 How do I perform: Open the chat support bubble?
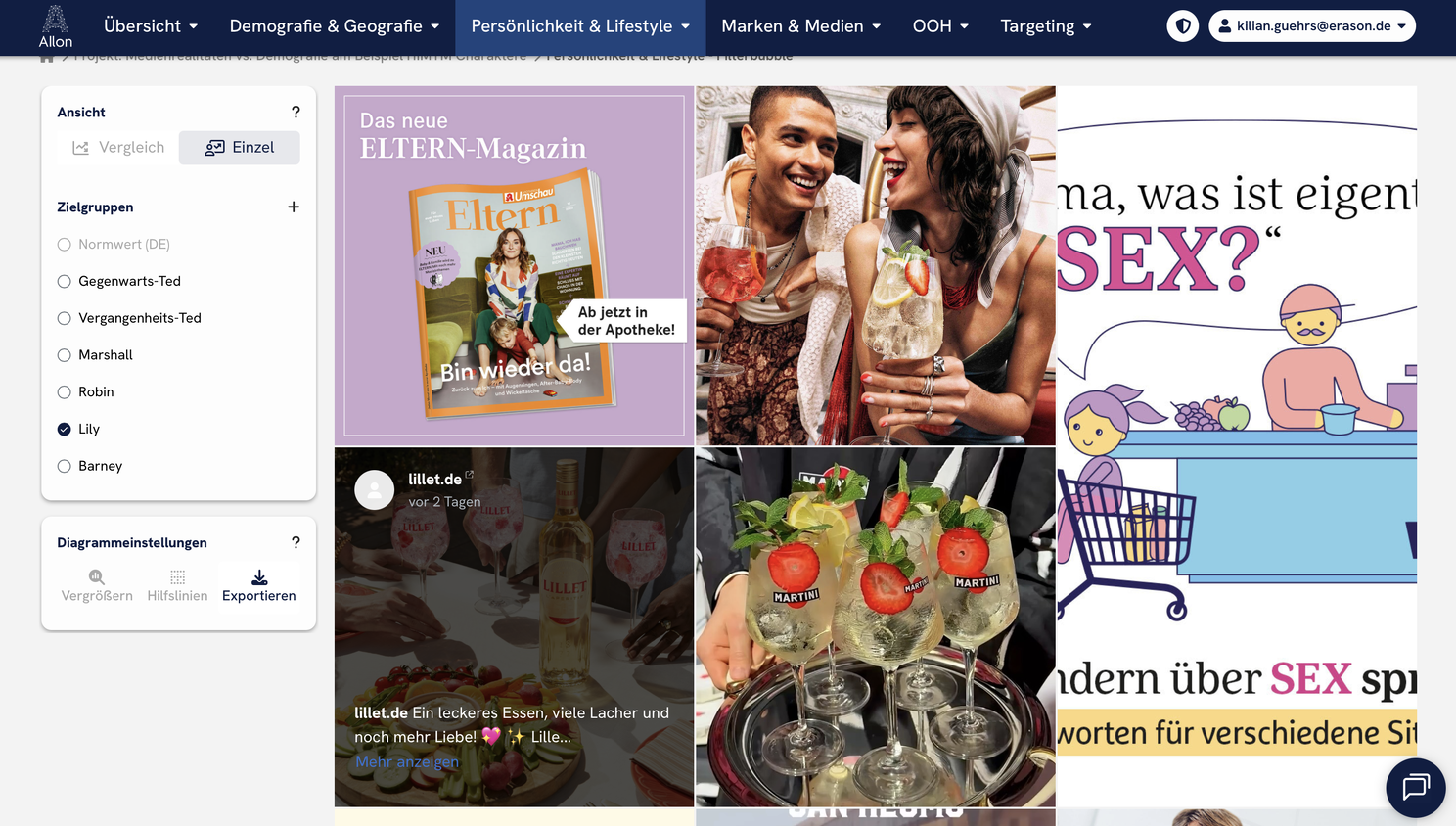click(1416, 788)
